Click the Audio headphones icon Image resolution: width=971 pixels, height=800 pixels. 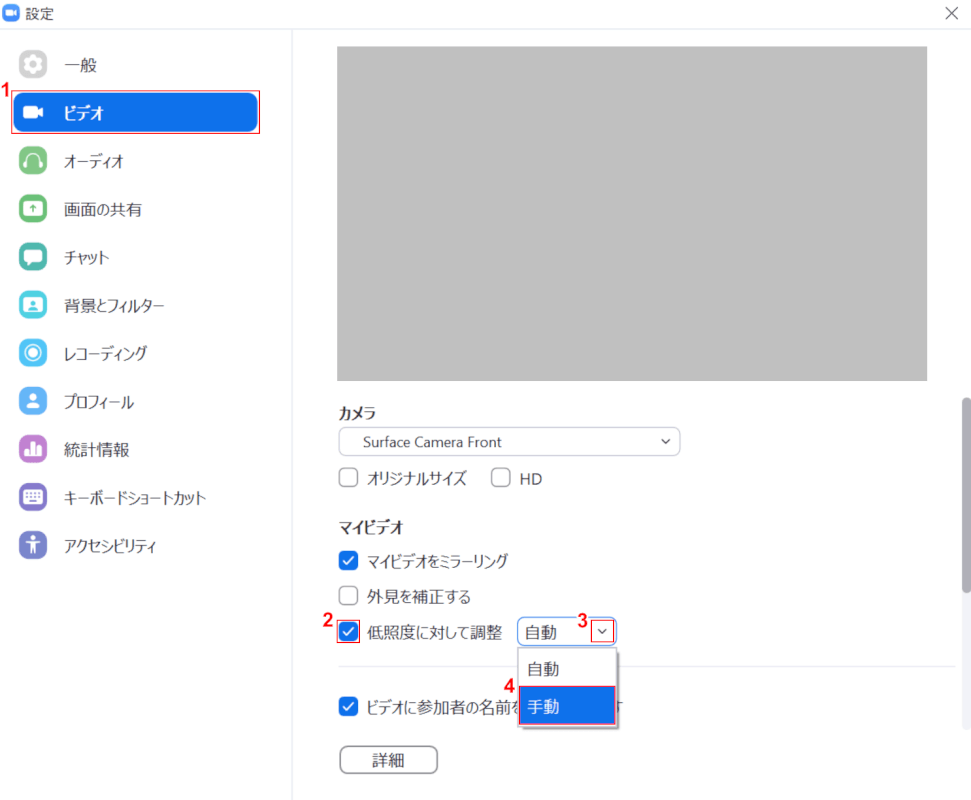[33, 161]
